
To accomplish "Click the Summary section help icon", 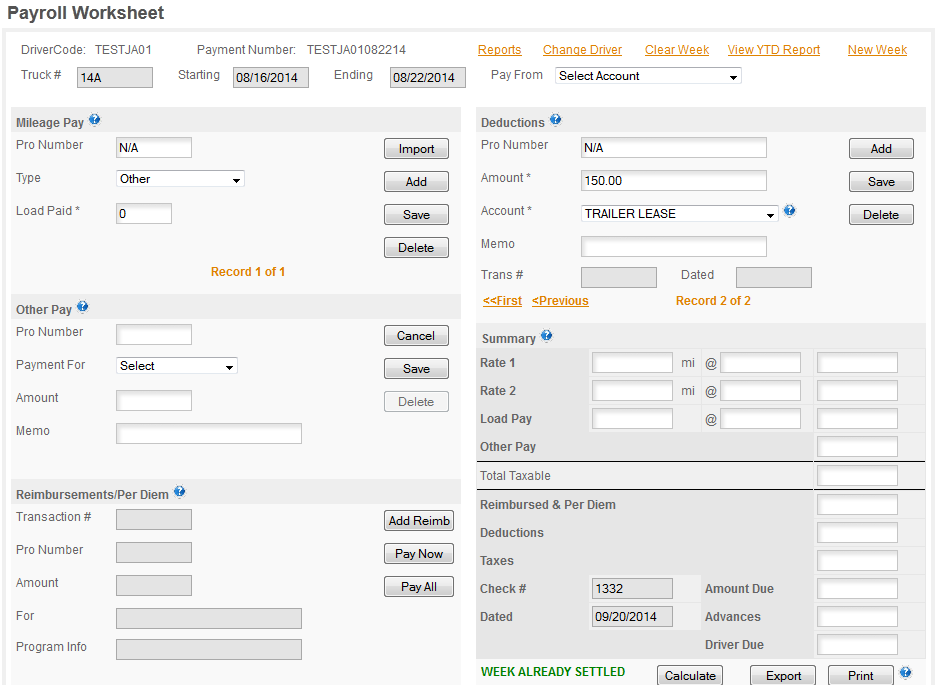I will coord(546,336).
